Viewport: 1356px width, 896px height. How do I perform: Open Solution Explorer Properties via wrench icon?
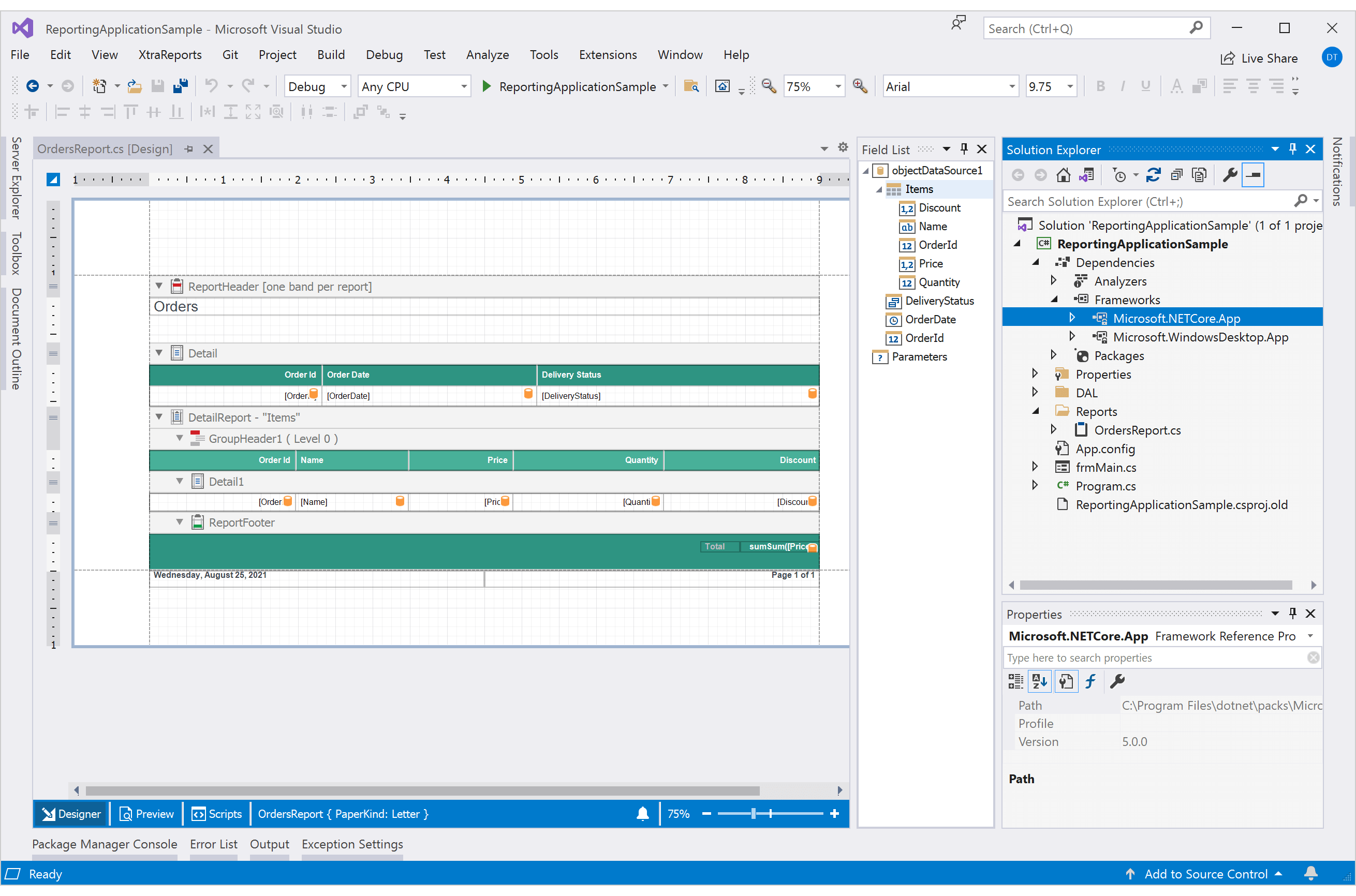point(1230,175)
